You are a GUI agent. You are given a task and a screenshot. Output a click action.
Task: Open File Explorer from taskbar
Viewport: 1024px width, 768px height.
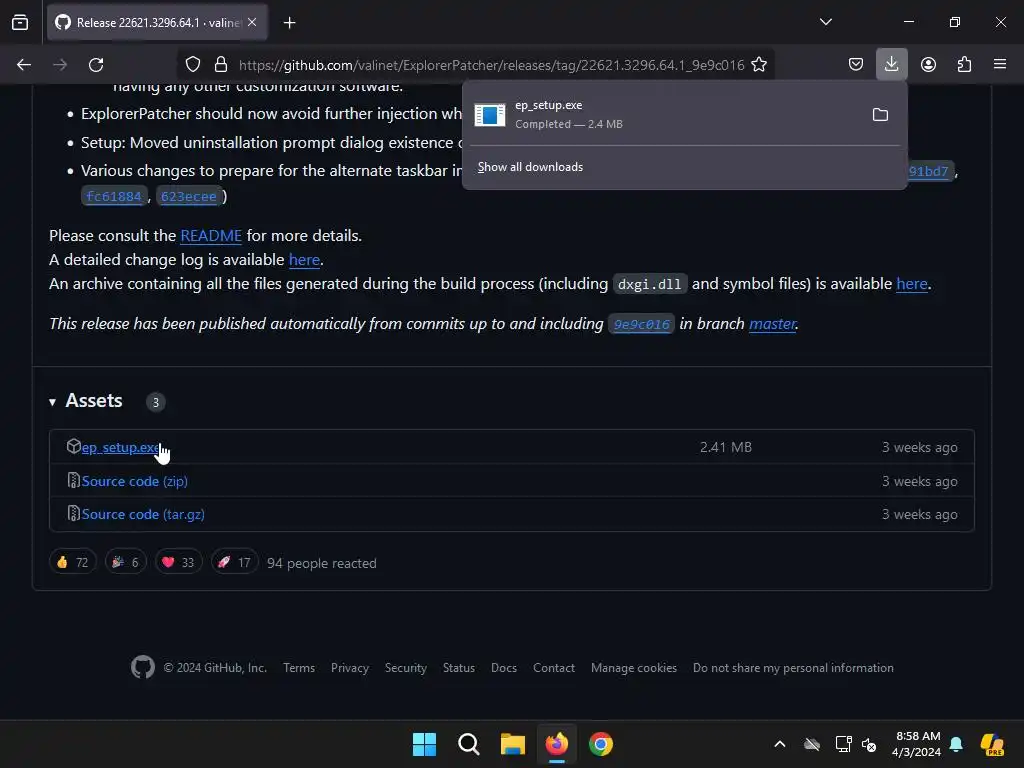[513, 744]
